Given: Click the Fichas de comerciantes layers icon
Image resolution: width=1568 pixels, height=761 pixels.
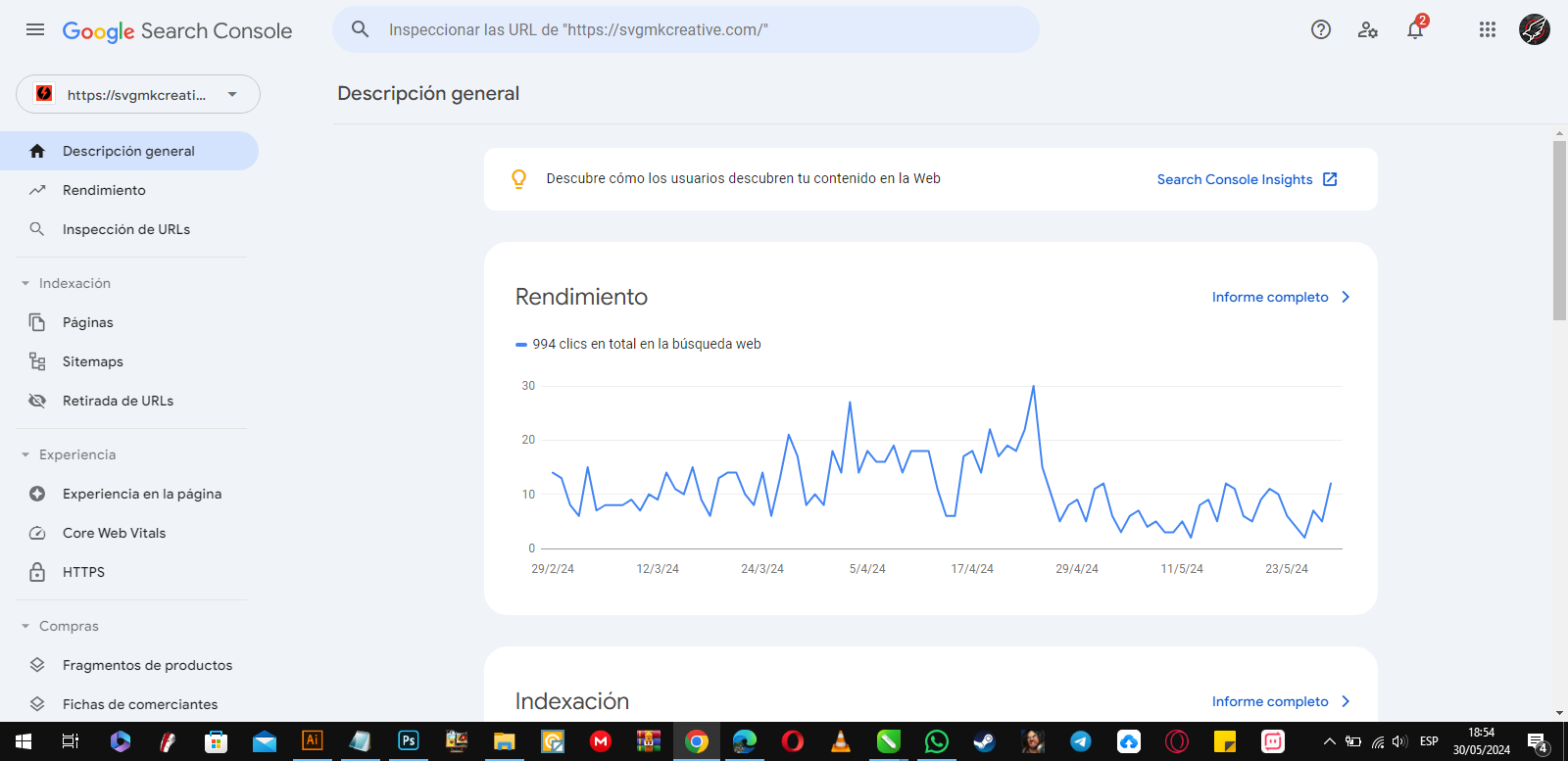Looking at the screenshot, I should click(37, 704).
